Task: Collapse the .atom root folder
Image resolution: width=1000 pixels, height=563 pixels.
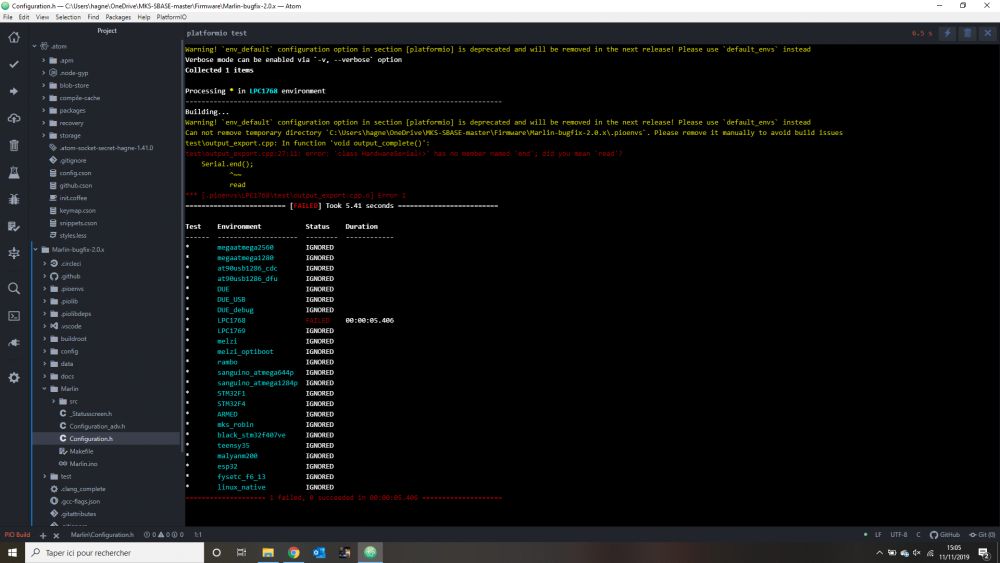Action: (34, 47)
